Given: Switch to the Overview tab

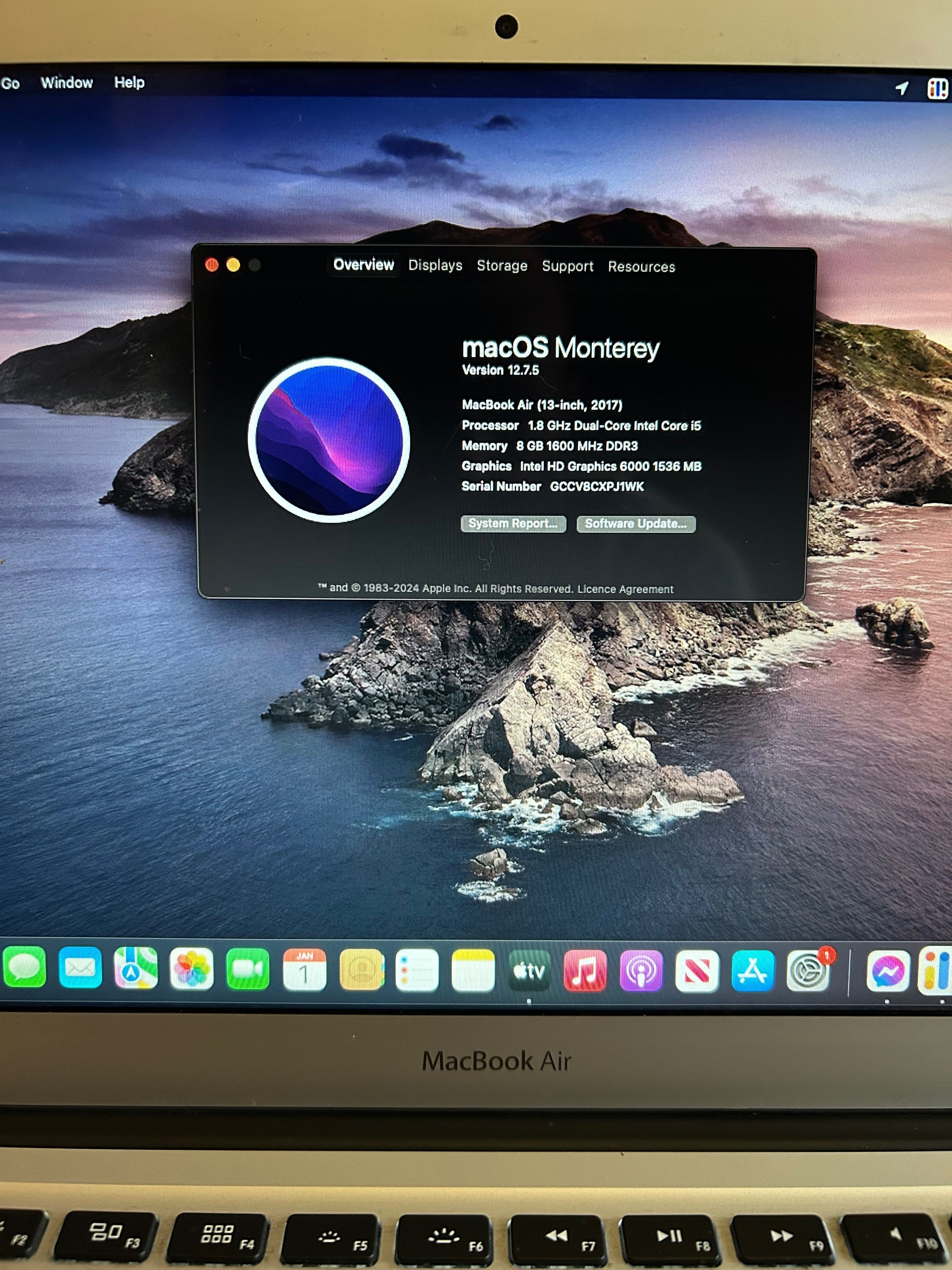Looking at the screenshot, I should coord(364,265).
